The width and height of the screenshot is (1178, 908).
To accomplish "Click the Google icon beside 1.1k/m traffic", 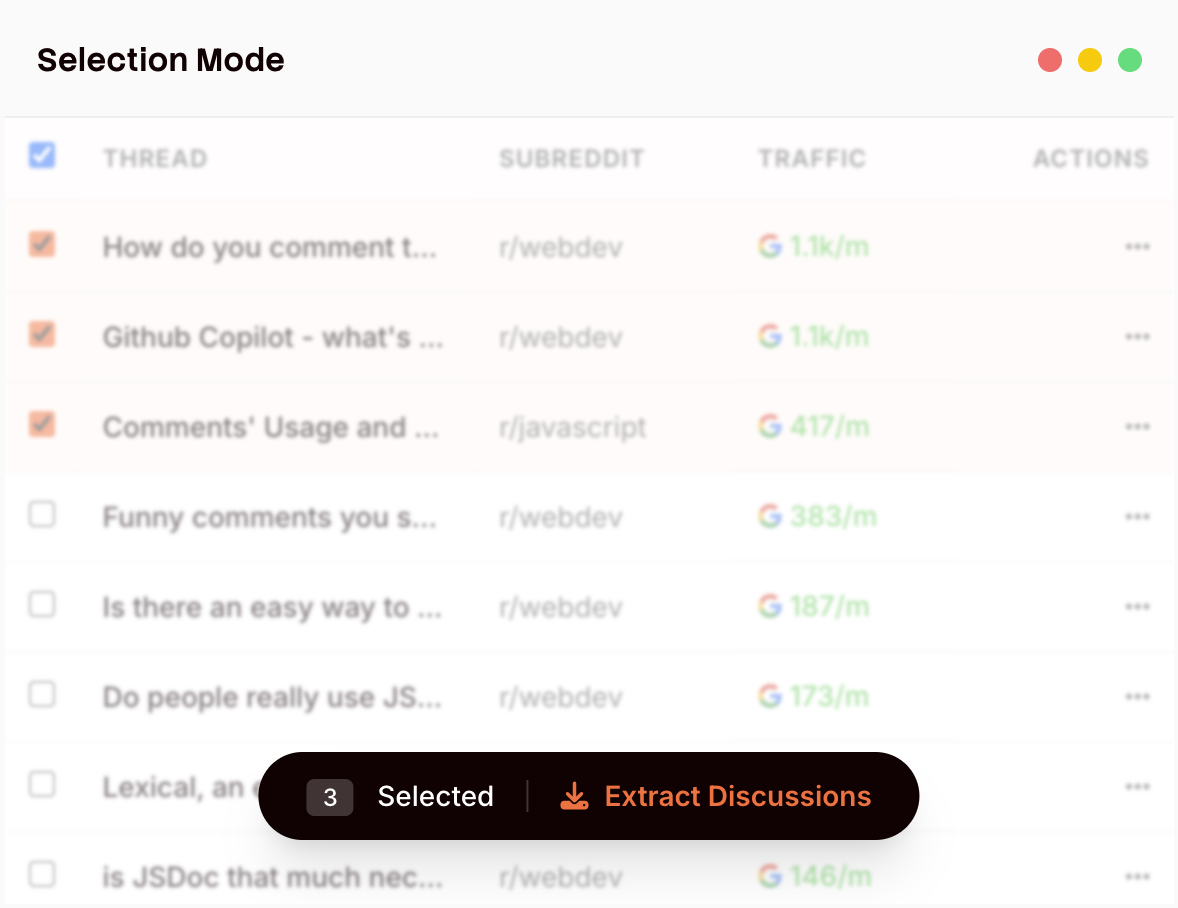I will pos(768,247).
